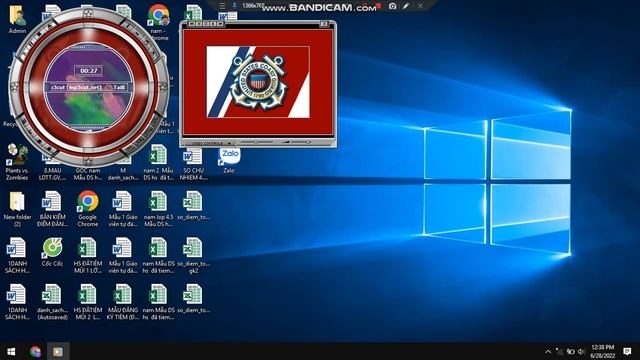Open the Admin user folder icon

coord(17,20)
